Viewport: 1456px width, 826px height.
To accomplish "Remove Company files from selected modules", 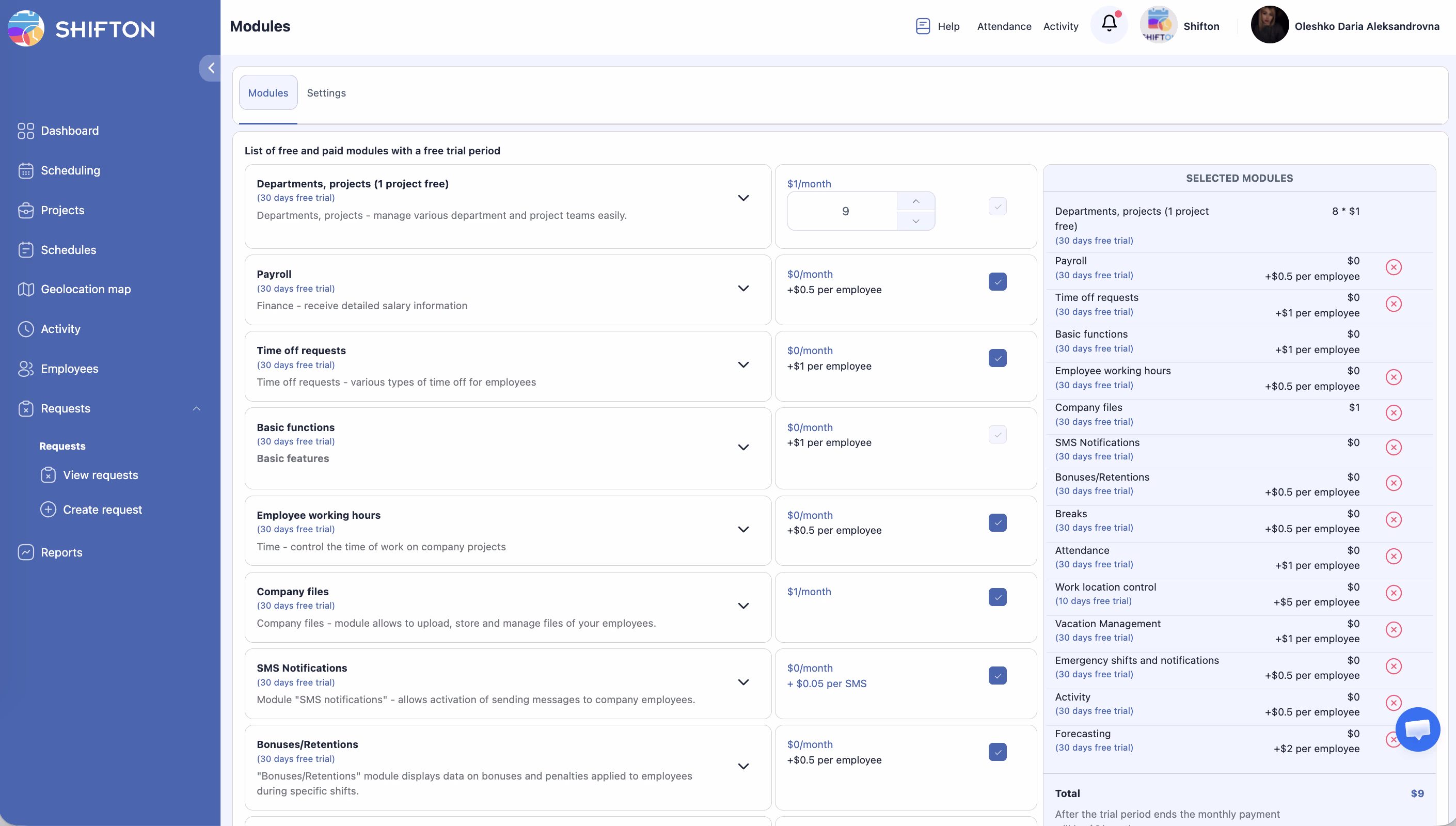I will point(1393,412).
